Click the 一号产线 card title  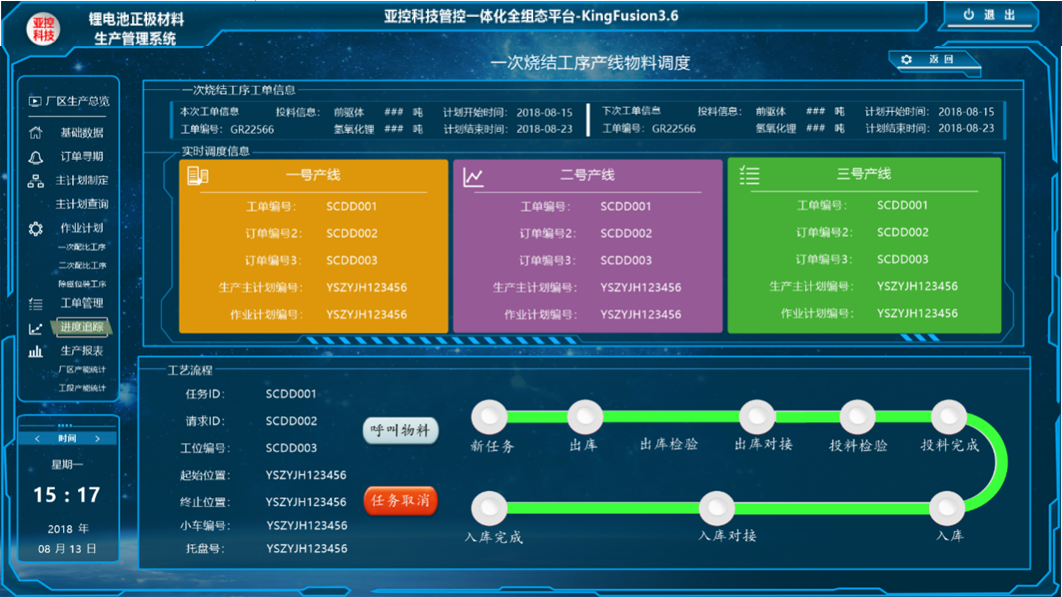pos(313,176)
